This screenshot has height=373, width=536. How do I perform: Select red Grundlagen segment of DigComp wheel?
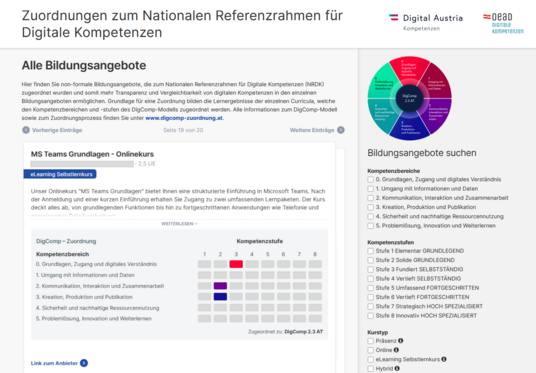click(410, 70)
